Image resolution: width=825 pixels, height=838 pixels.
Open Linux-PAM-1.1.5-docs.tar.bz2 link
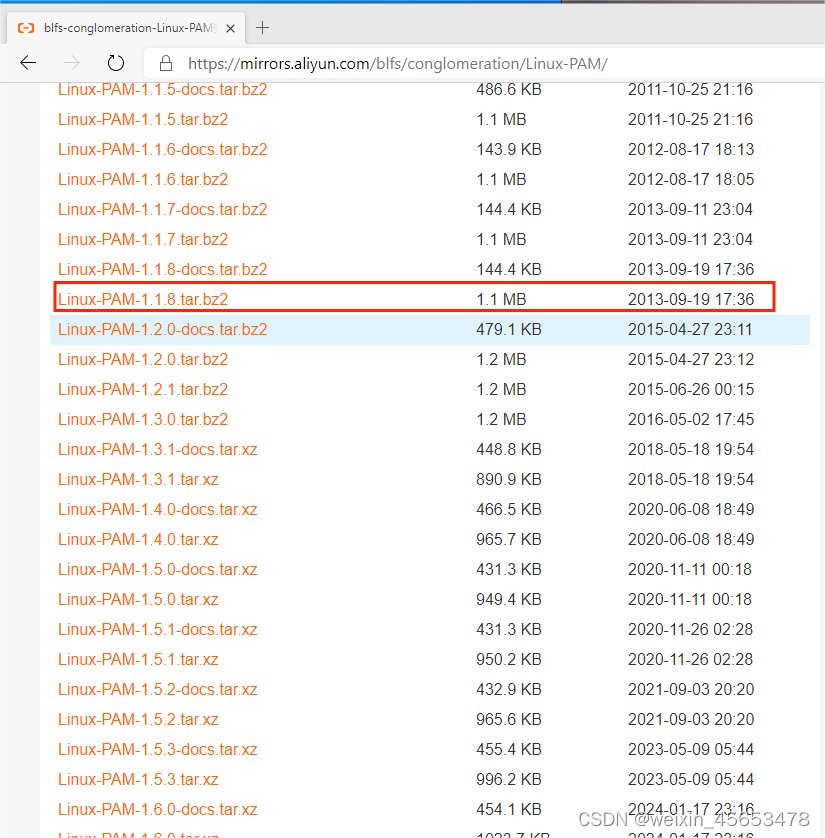tap(162, 89)
